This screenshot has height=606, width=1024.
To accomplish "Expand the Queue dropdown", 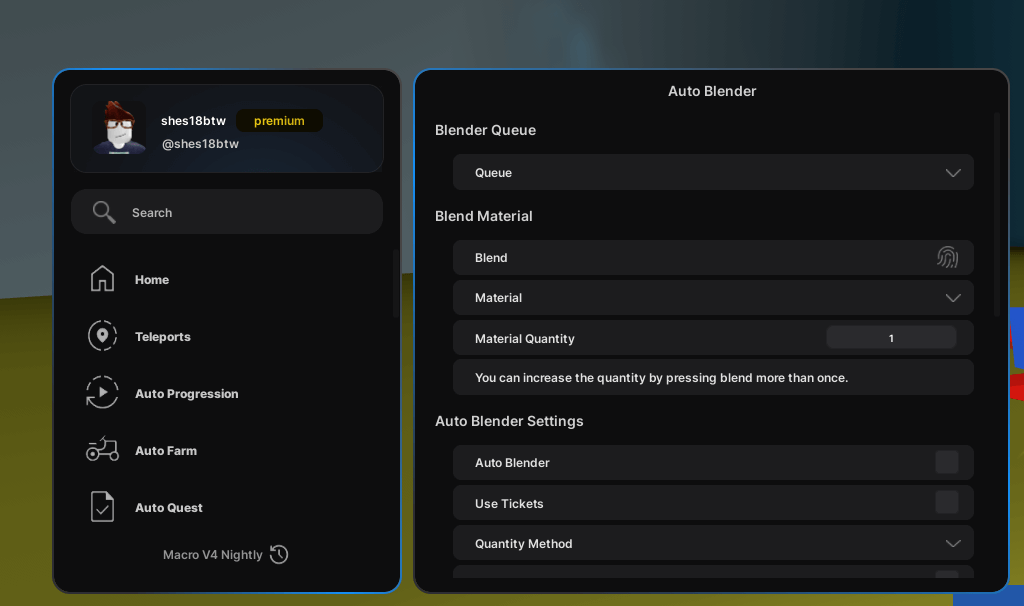I will [x=713, y=172].
